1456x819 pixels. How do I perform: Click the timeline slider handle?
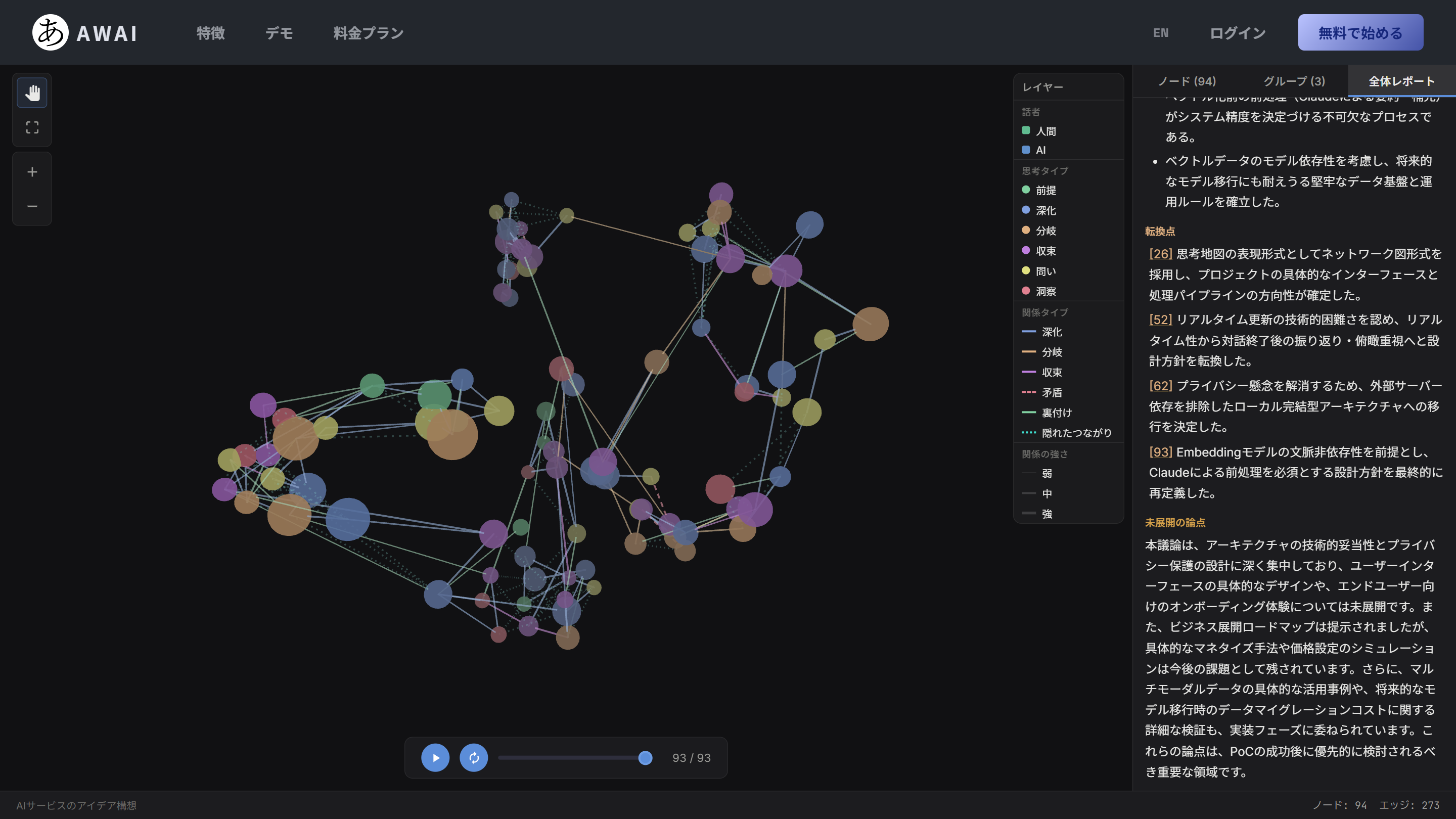pos(645,758)
